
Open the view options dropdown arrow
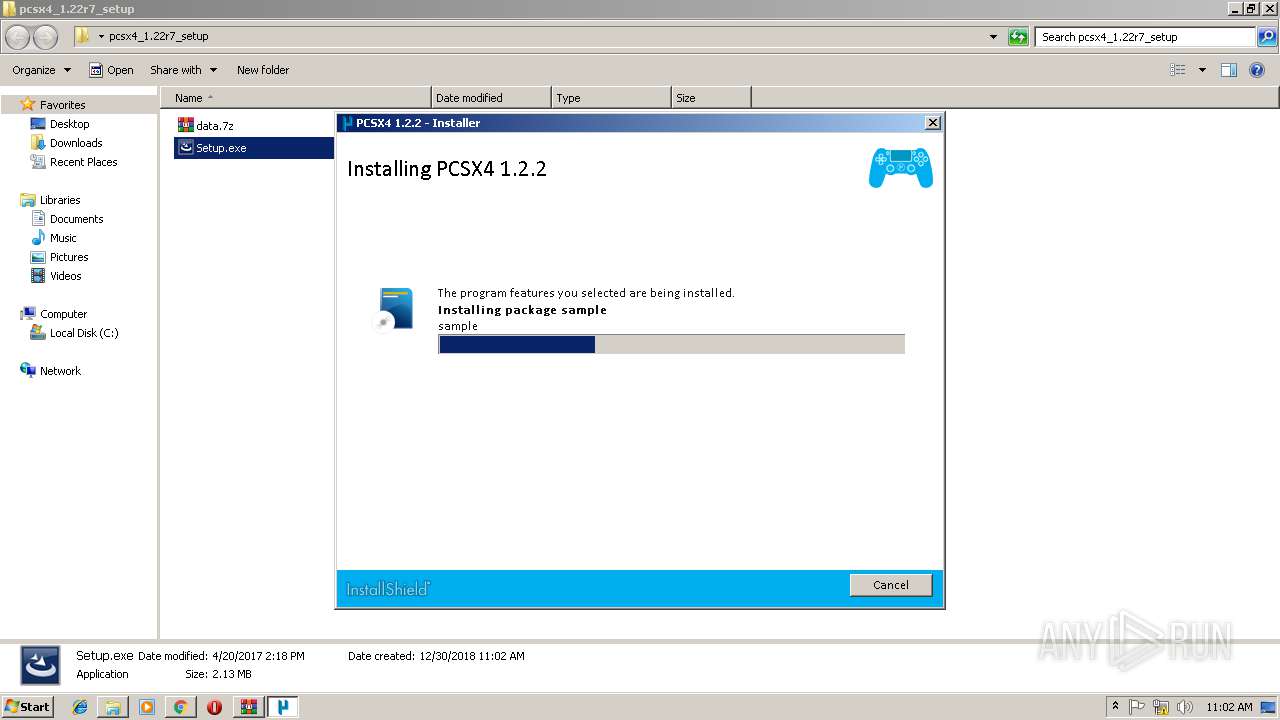1202,70
